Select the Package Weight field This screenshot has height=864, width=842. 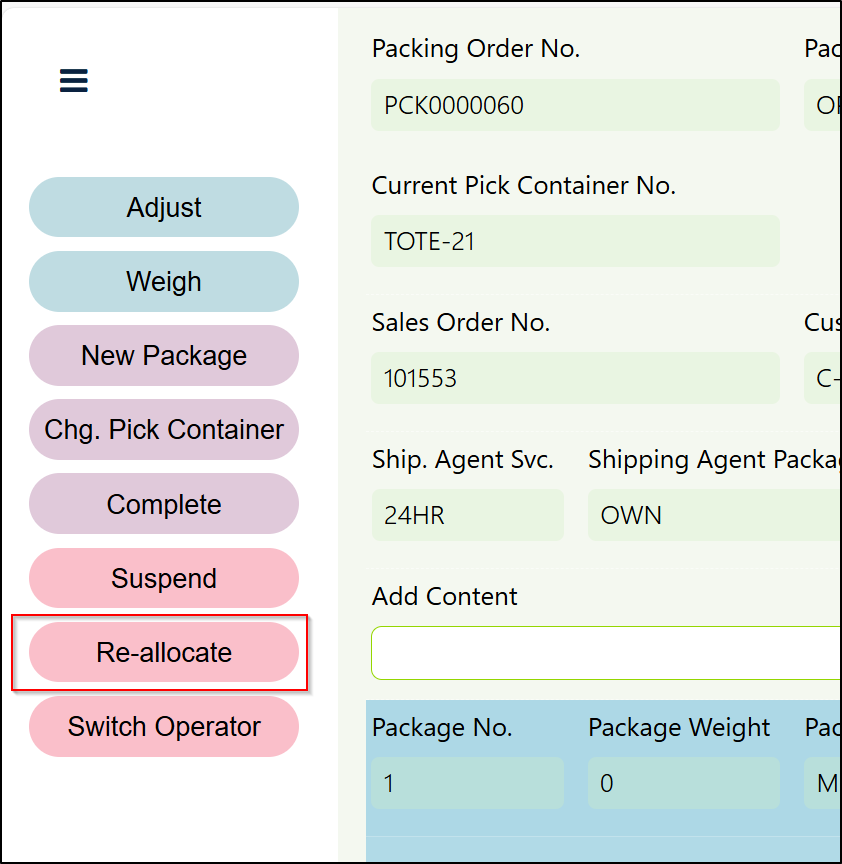pos(683,783)
